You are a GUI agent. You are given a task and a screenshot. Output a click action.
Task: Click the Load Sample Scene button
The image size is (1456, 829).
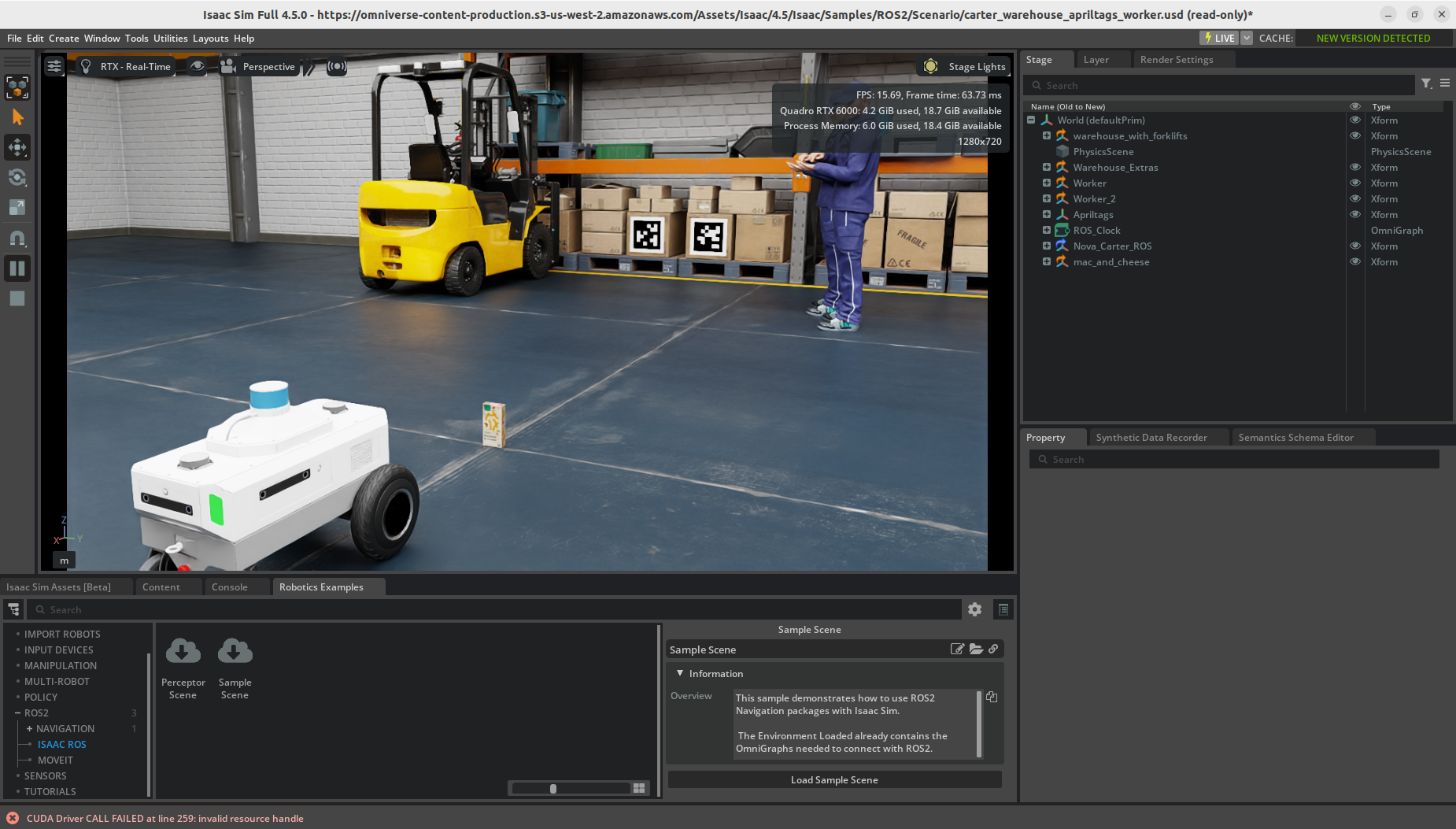coord(834,780)
